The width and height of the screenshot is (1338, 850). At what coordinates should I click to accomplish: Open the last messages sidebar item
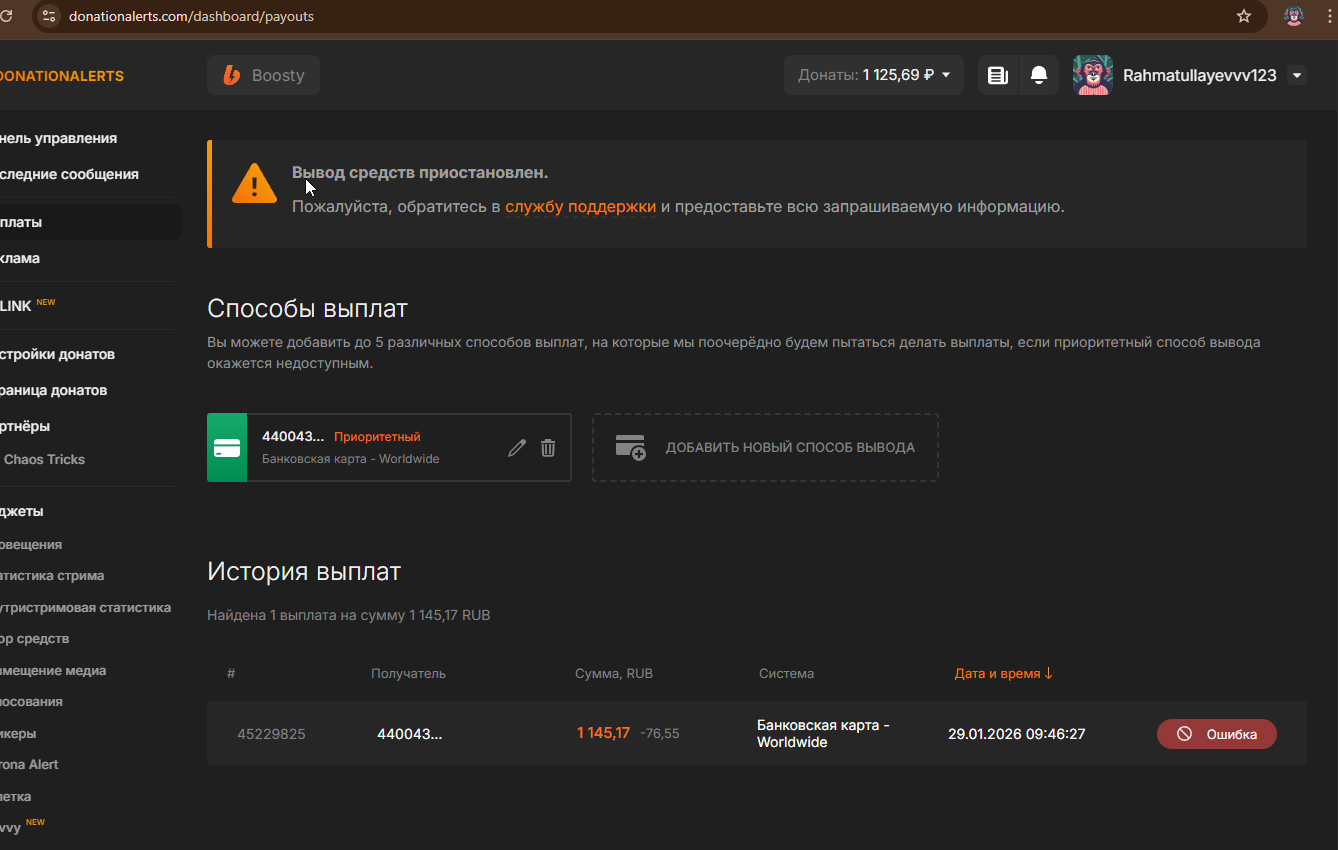coord(69,174)
